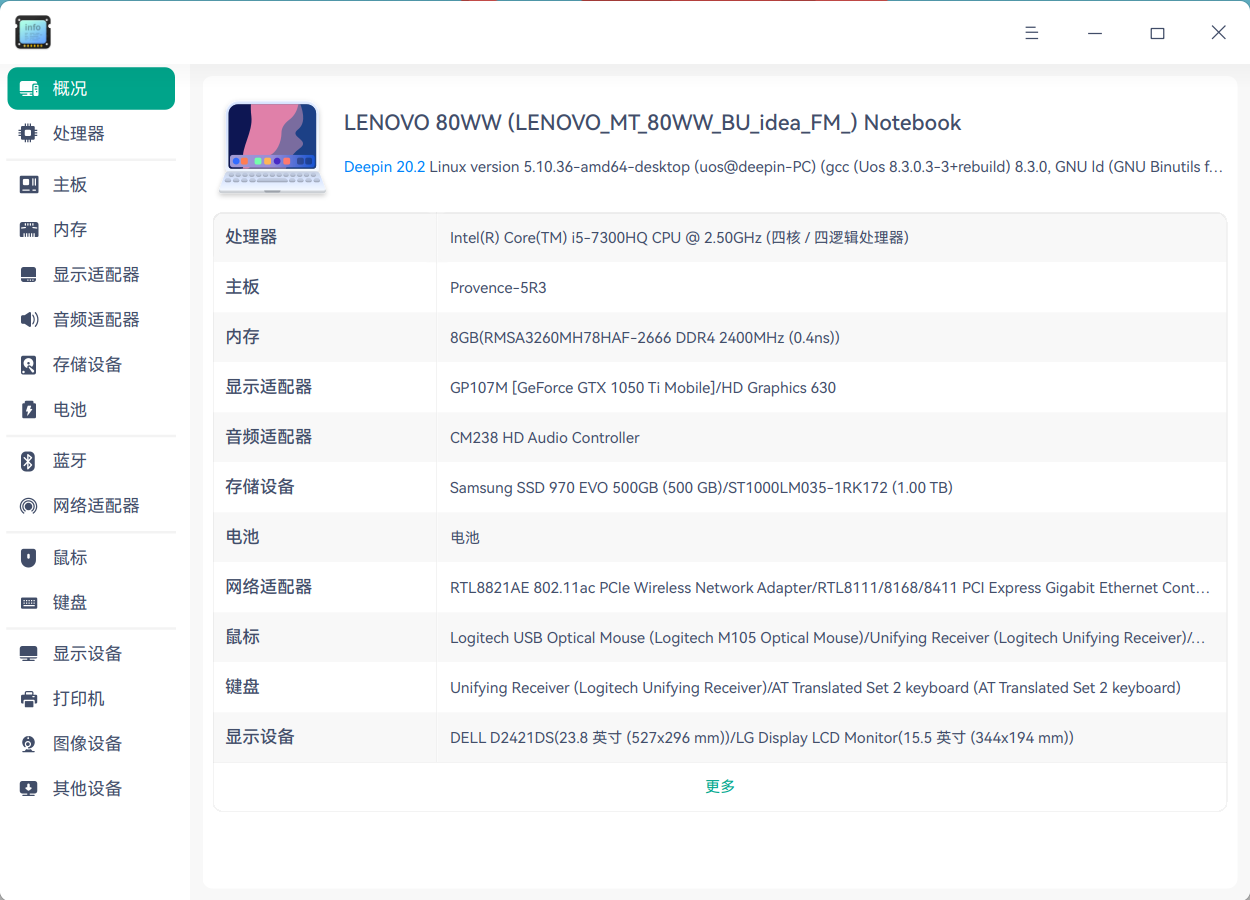Image resolution: width=1250 pixels, height=900 pixels.
Task: Click the Samsung SSD 970 EVO storage value
Action: (701, 488)
